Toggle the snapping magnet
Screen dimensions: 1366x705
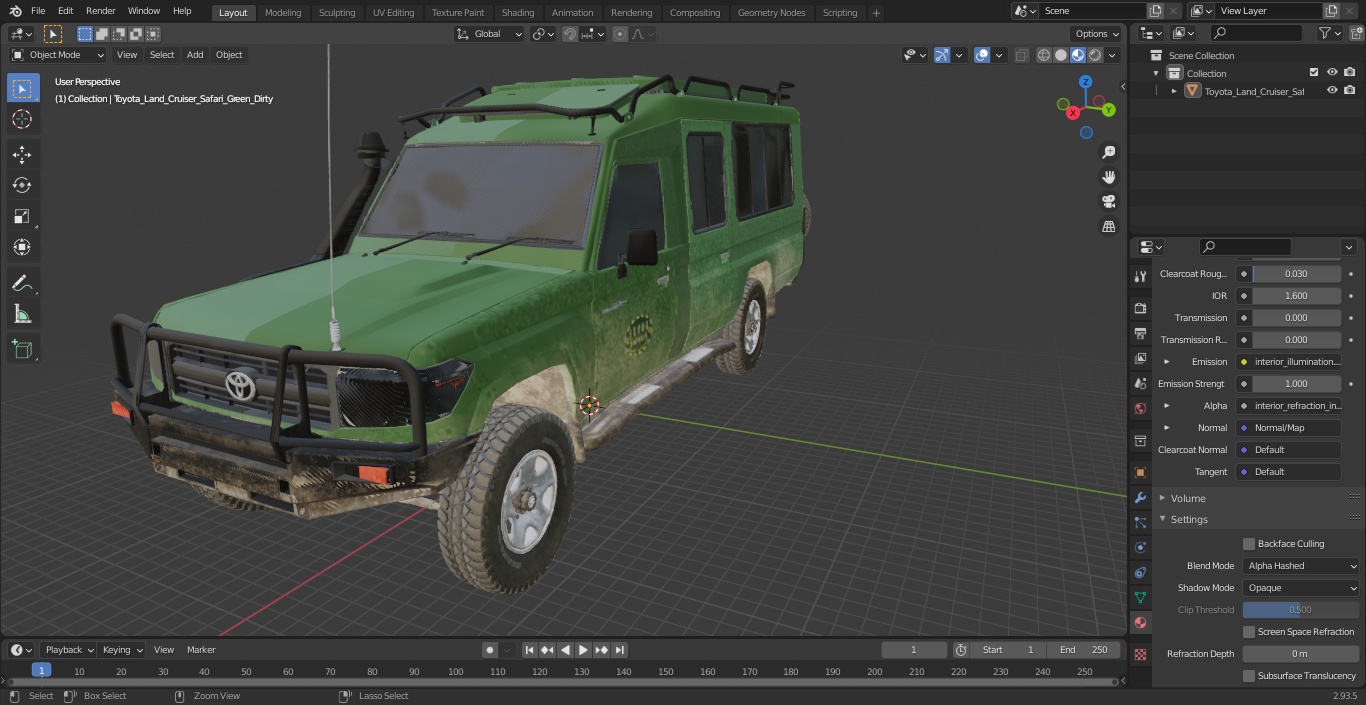tap(570, 34)
